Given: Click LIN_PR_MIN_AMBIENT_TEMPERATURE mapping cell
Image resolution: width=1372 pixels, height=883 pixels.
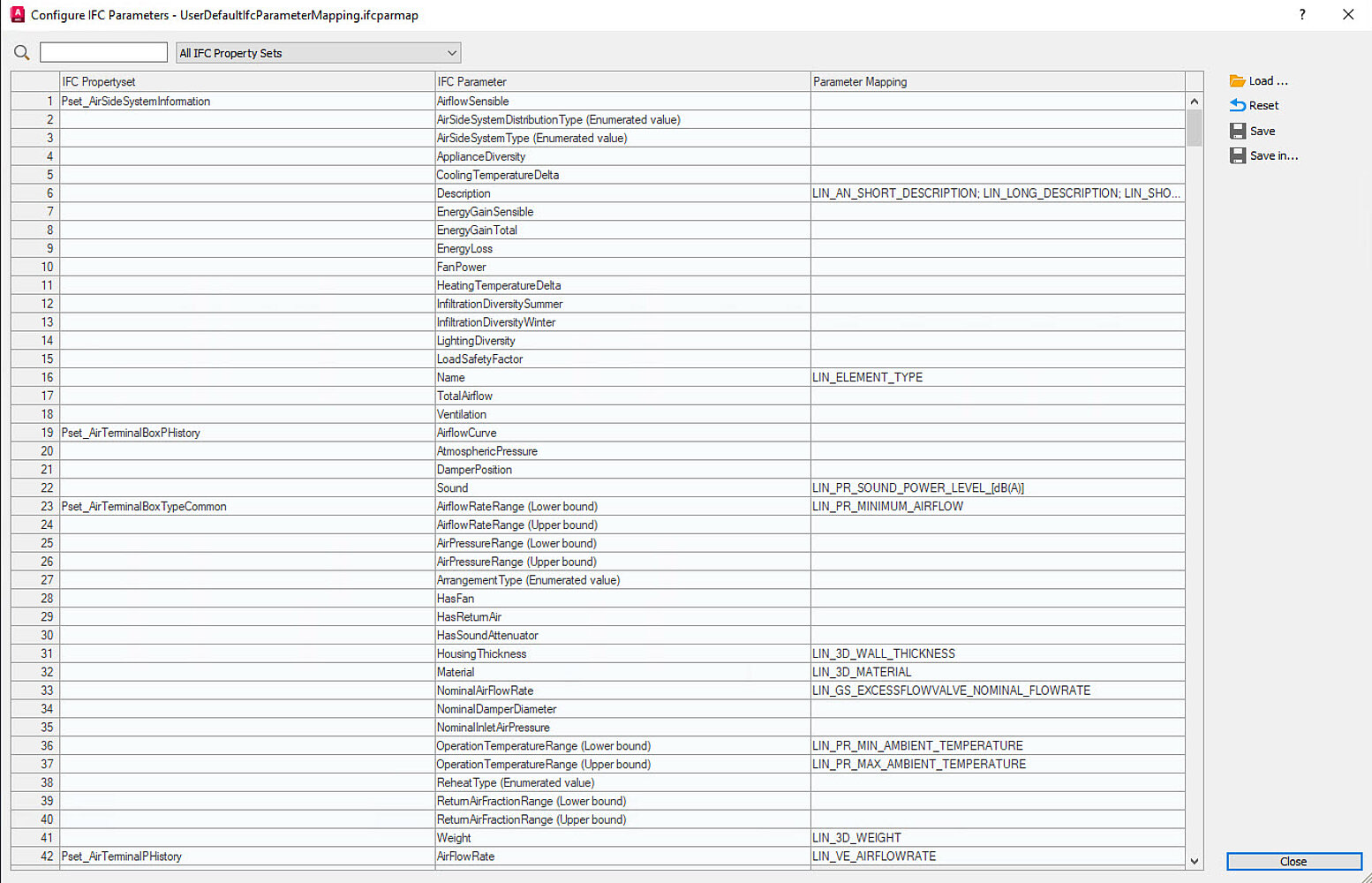Looking at the screenshot, I should [998, 746].
